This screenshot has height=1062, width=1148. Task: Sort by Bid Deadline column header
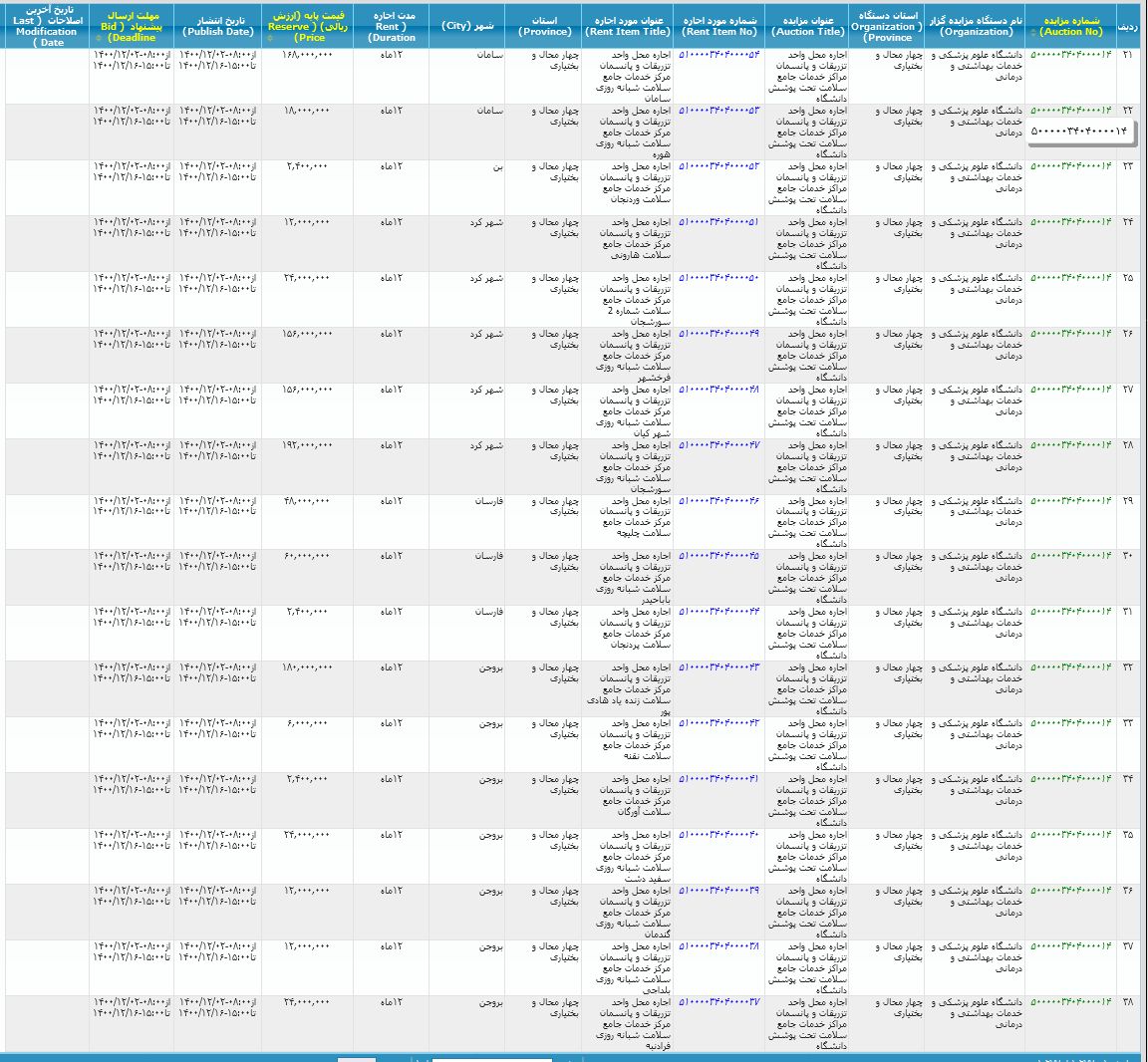[x=132, y=26]
